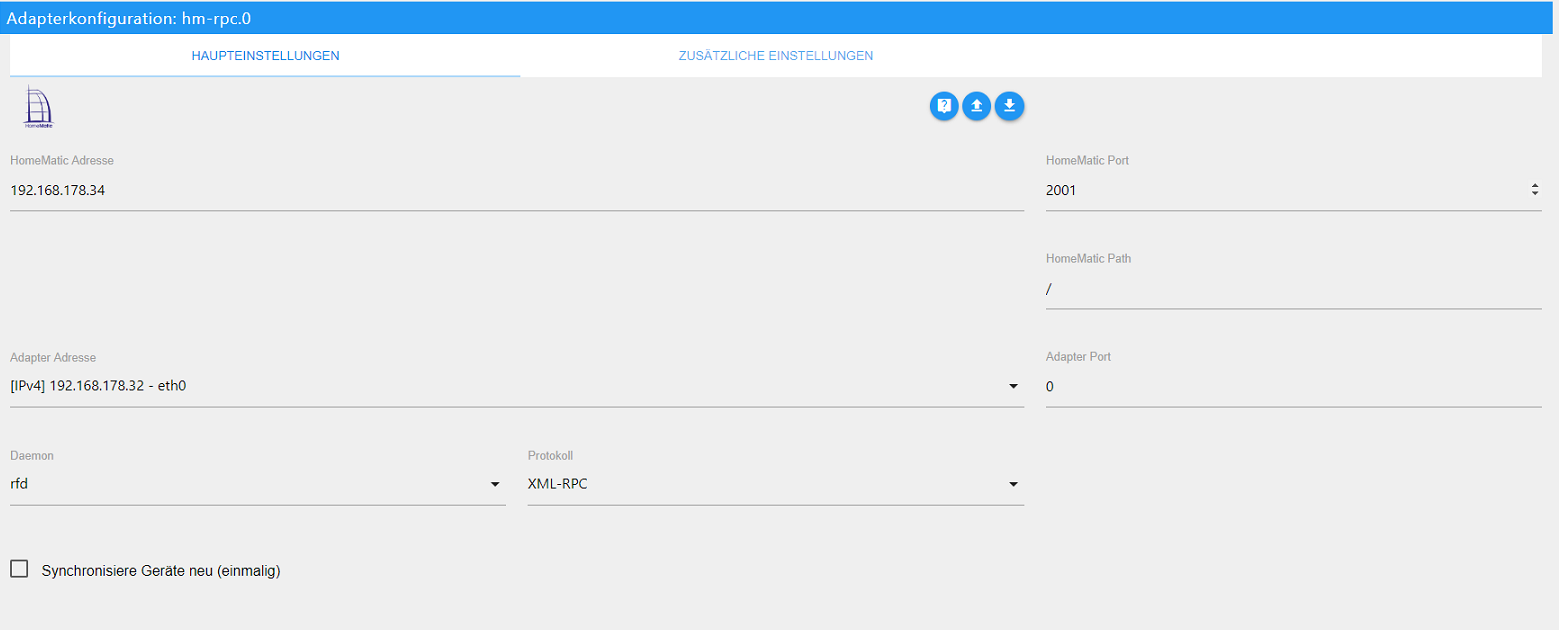The image size is (1559, 630).
Task: Click the HomeMatic logo image
Action: pyautogui.click(x=38, y=107)
